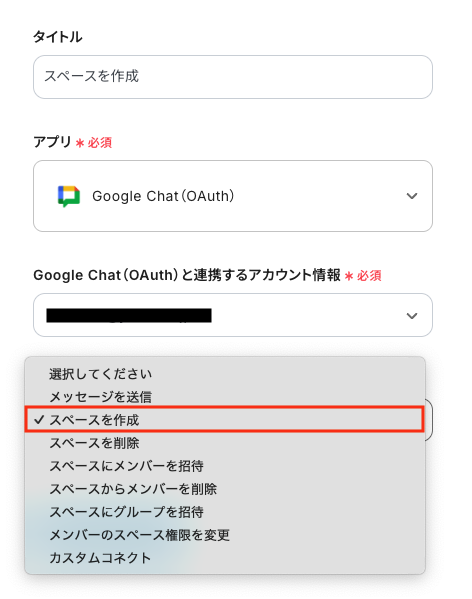Select the スペースを作成 option
Viewport: 472px width, 599px height.
pos(225,420)
